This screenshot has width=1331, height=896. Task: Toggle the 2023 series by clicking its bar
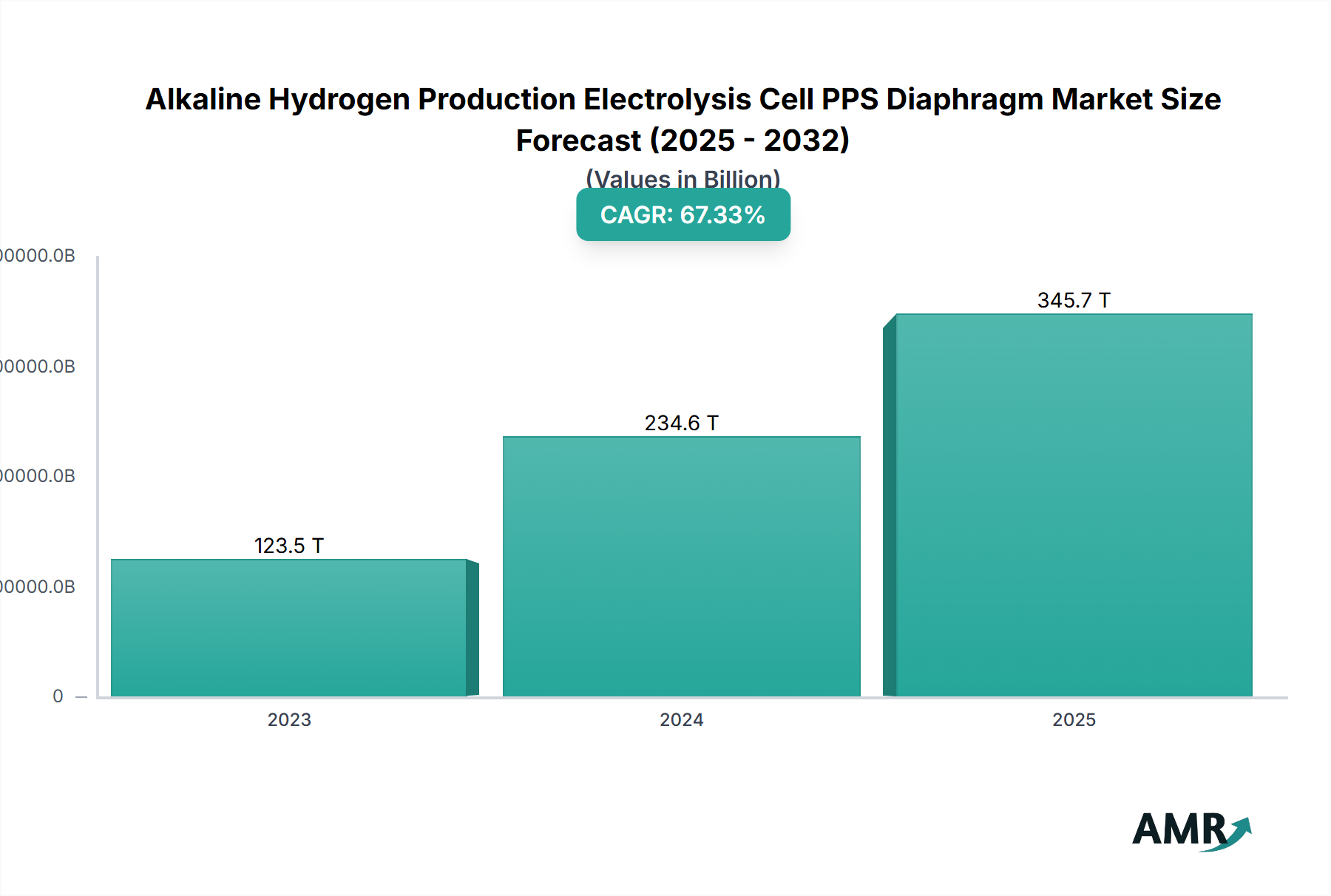point(288,628)
